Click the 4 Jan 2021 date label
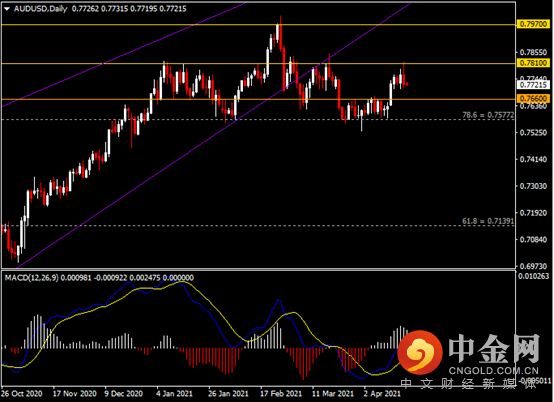 (x=175, y=394)
